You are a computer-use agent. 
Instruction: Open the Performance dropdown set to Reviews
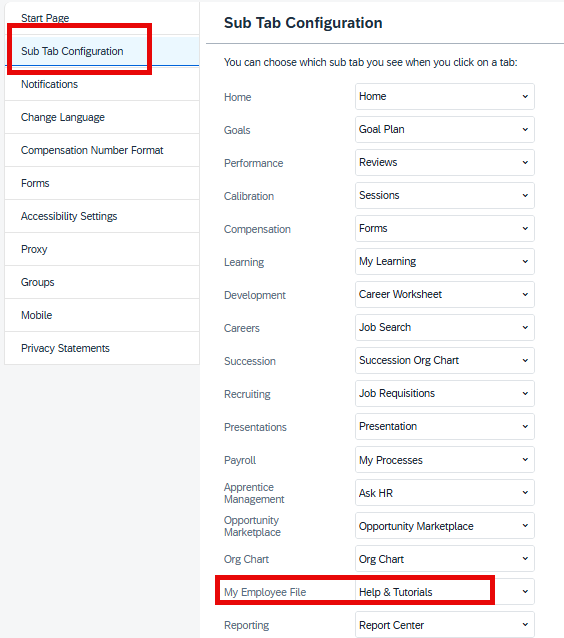[444, 162]
